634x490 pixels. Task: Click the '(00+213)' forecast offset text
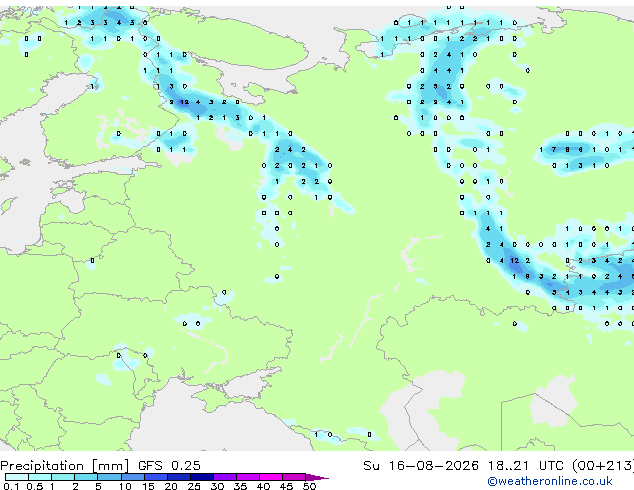point(603,466)
